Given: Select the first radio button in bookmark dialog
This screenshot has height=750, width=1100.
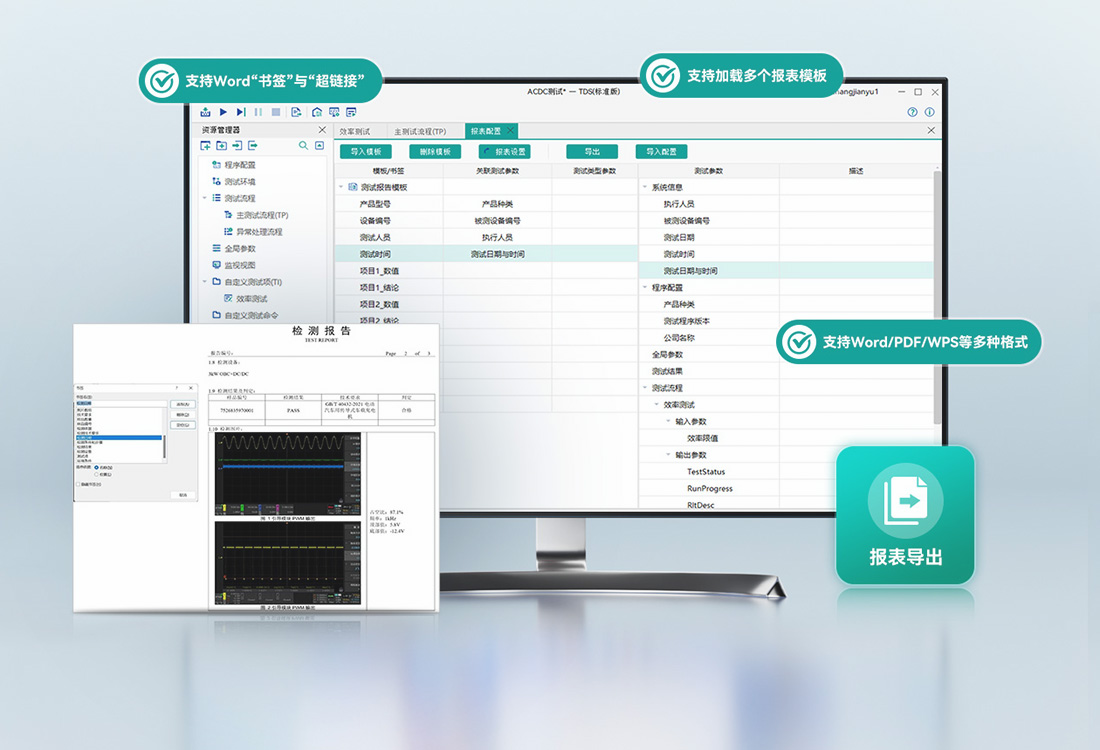Looking at the screenshot, I should click(96, 467).
